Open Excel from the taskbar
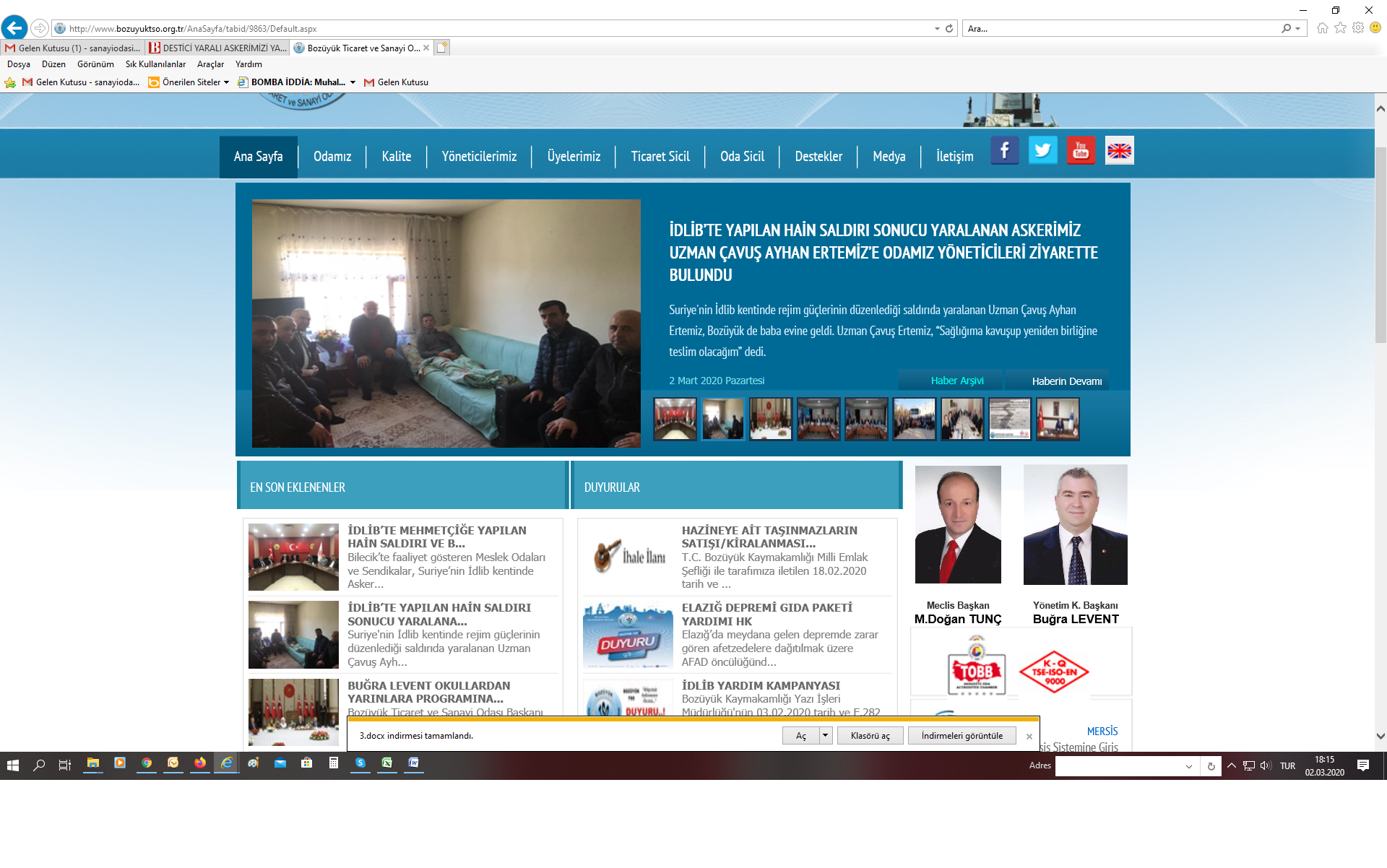Image resolution: width=1387 pixels, height=868 pixels. click(x=387, y=763)
